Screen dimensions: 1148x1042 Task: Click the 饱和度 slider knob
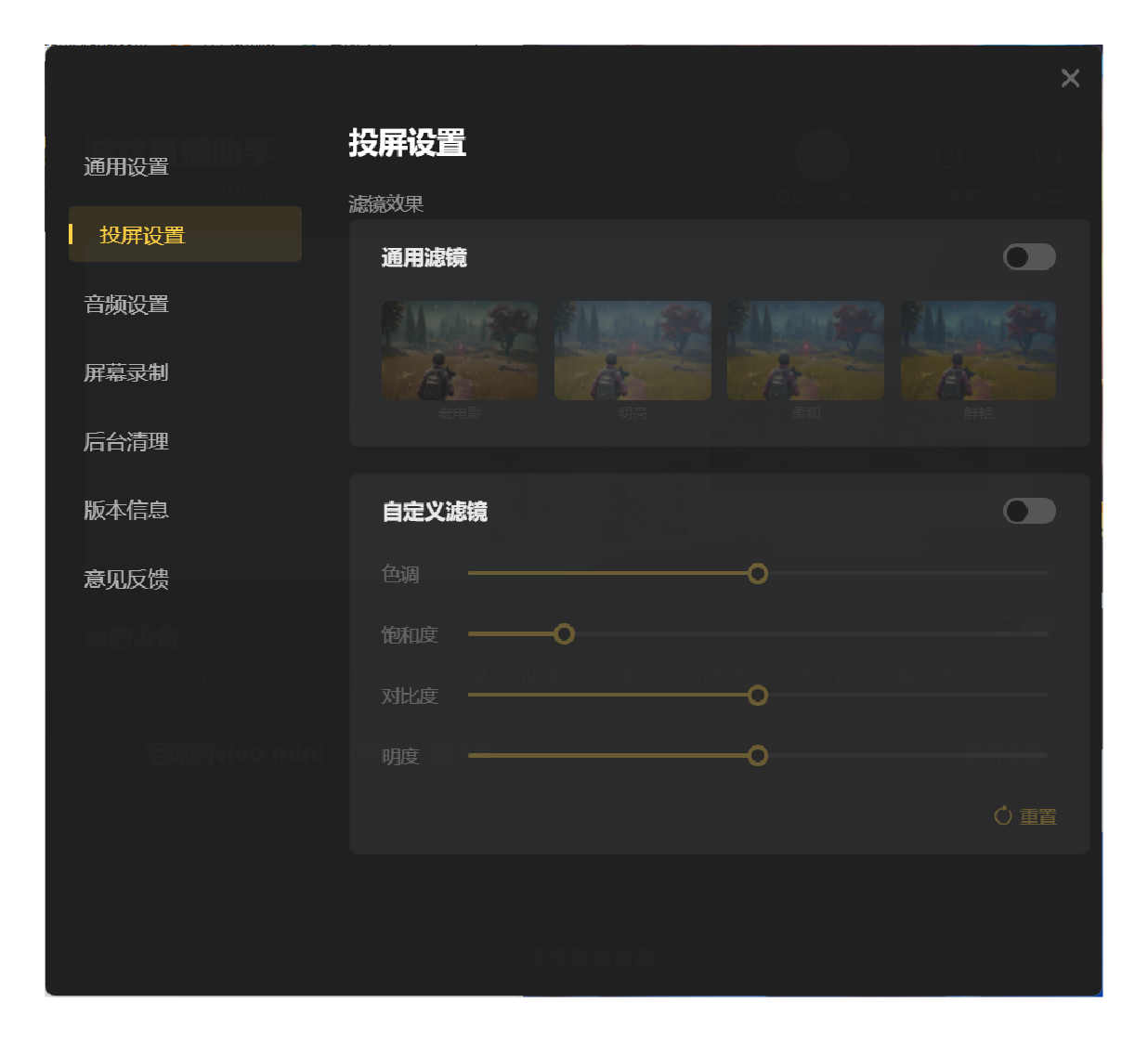[x=564, y=634]
